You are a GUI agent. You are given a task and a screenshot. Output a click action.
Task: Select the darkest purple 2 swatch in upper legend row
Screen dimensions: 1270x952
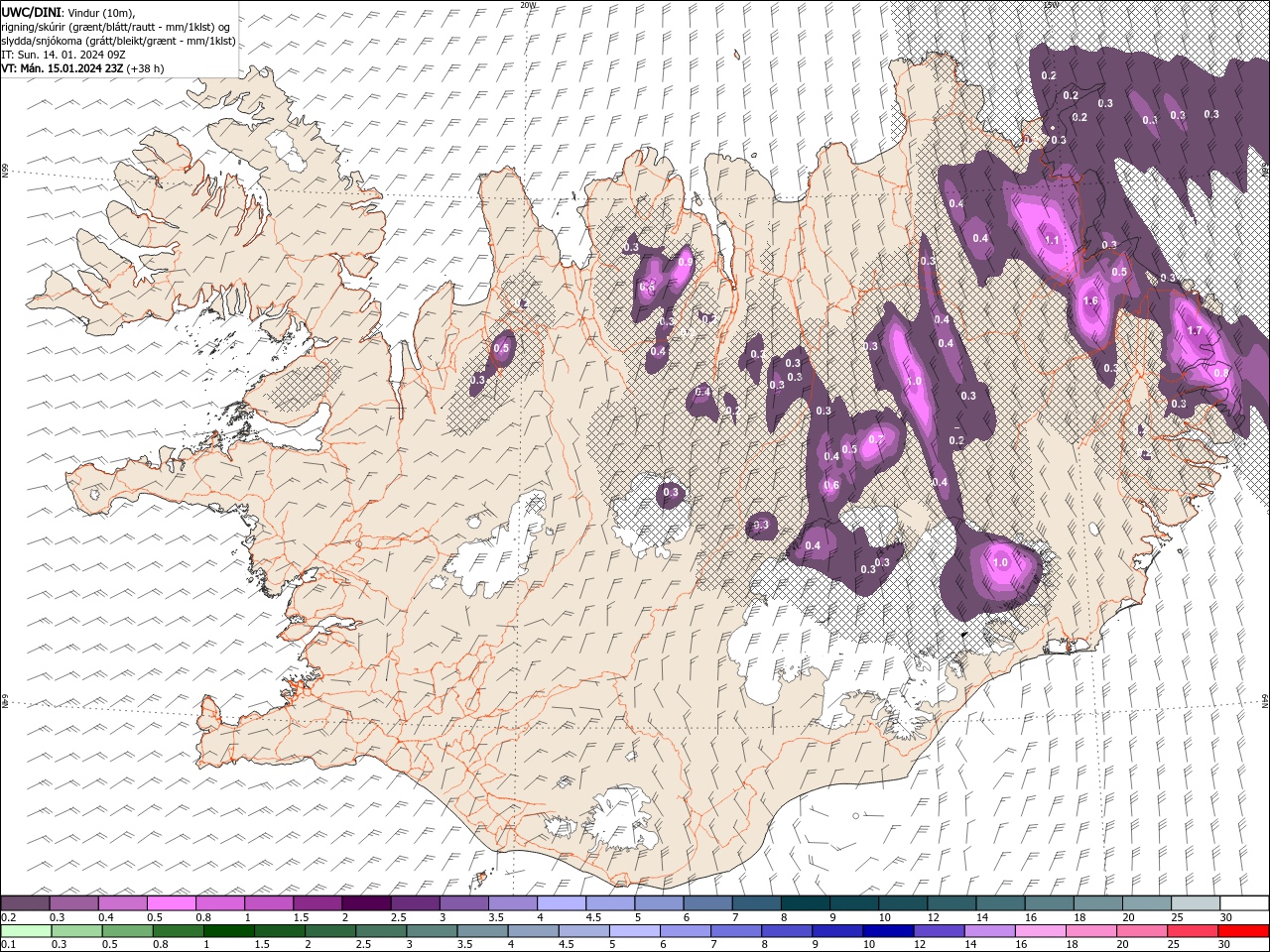point(366,902)
